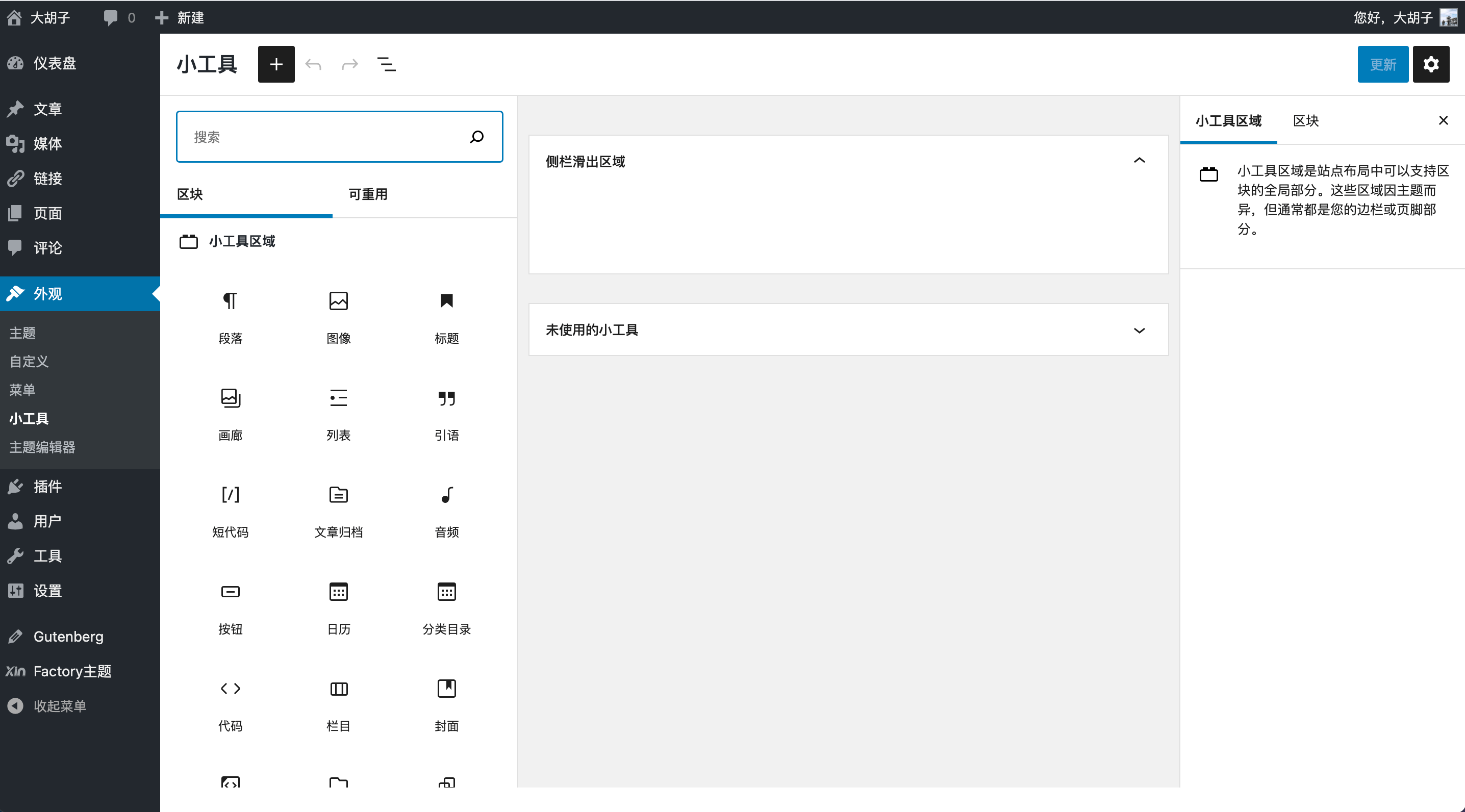Click the undo arrow button
Viewport: 1465px width, 812px height.
coord(313,64)
